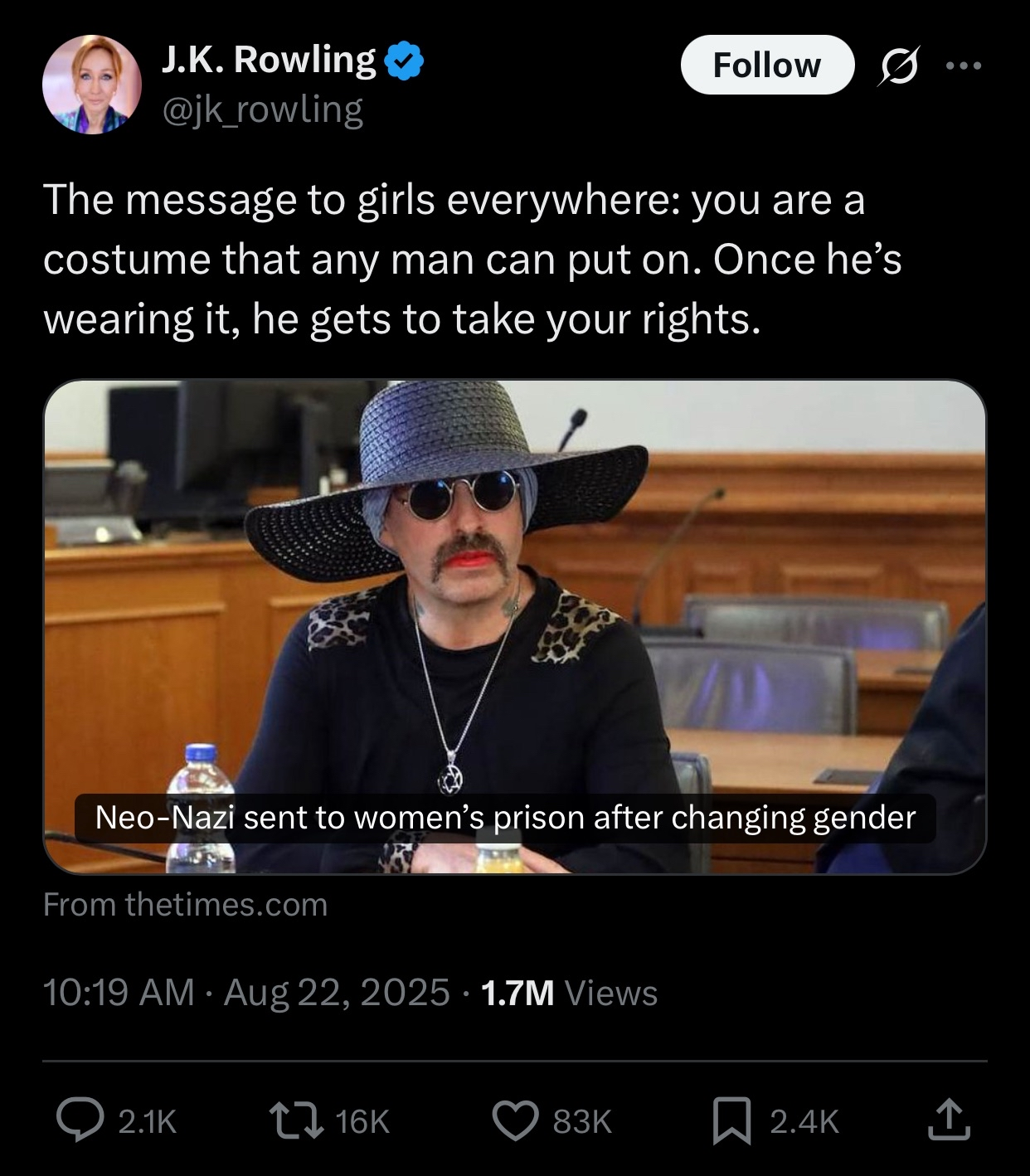This screenshot has width=1030, height=1176.
Task: Open the 10:19 AM Aug 22 timestamp
Action: pyautogui.click(x=246, y=993)
